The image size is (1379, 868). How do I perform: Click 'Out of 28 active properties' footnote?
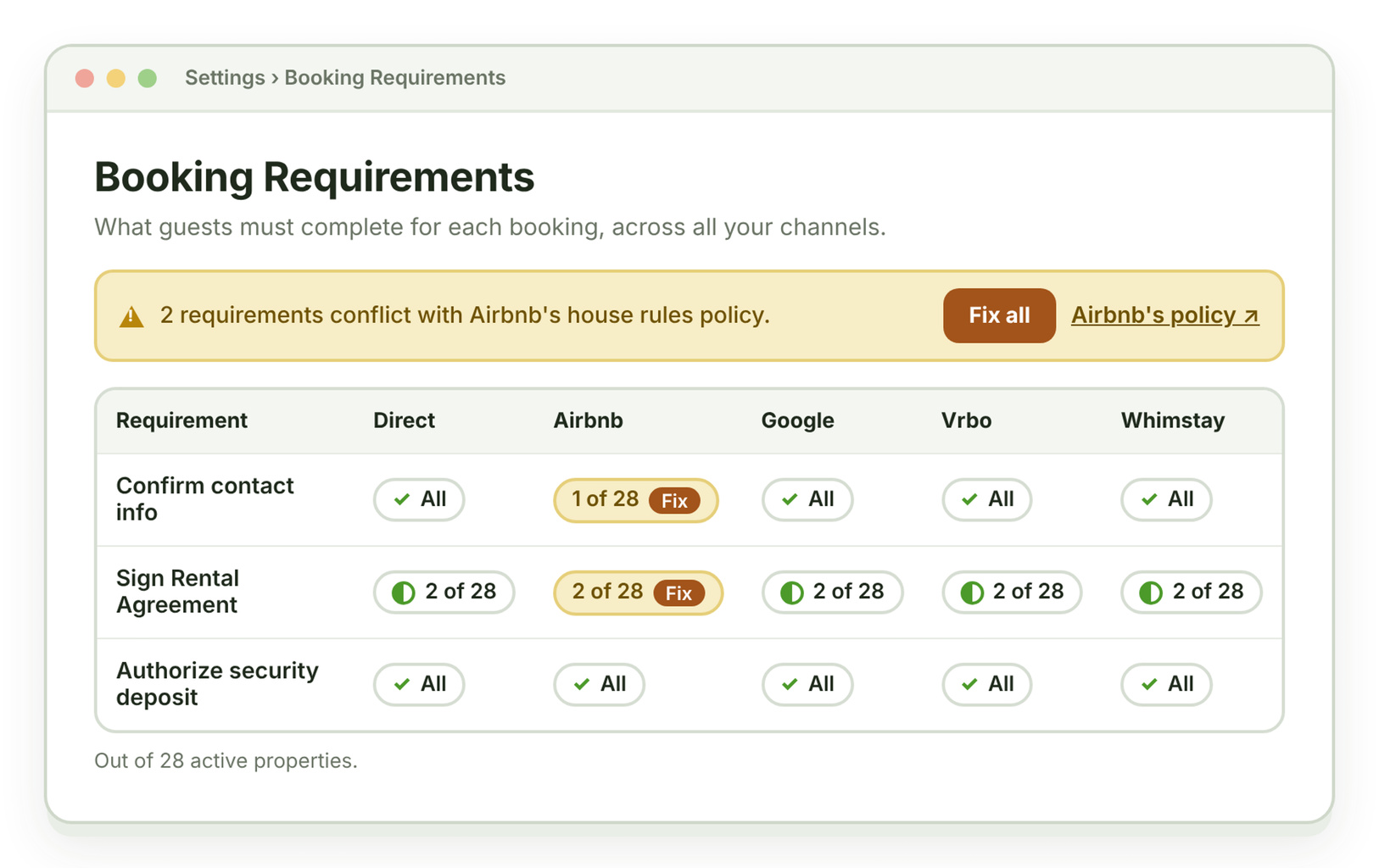coord(226,761)
